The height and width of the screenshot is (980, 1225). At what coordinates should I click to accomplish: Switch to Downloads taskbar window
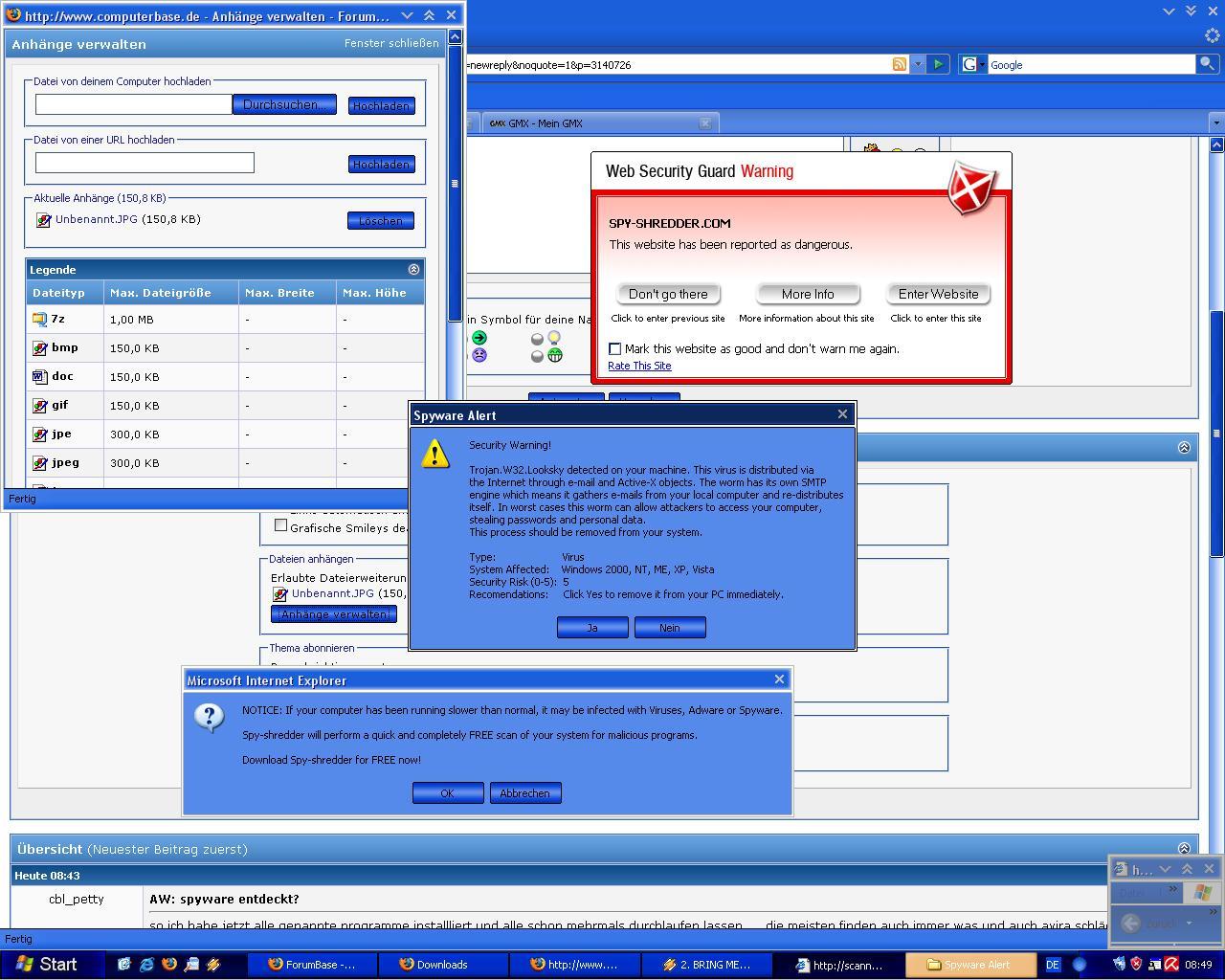point(443,965)
